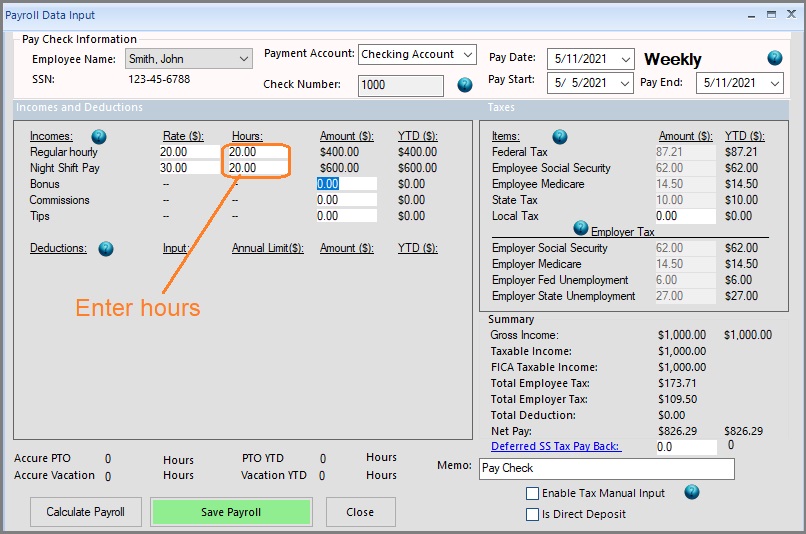Open Deferred SS Tax Pay Back link
This screenshot has width=806, height=534.
tap(554, 446)
